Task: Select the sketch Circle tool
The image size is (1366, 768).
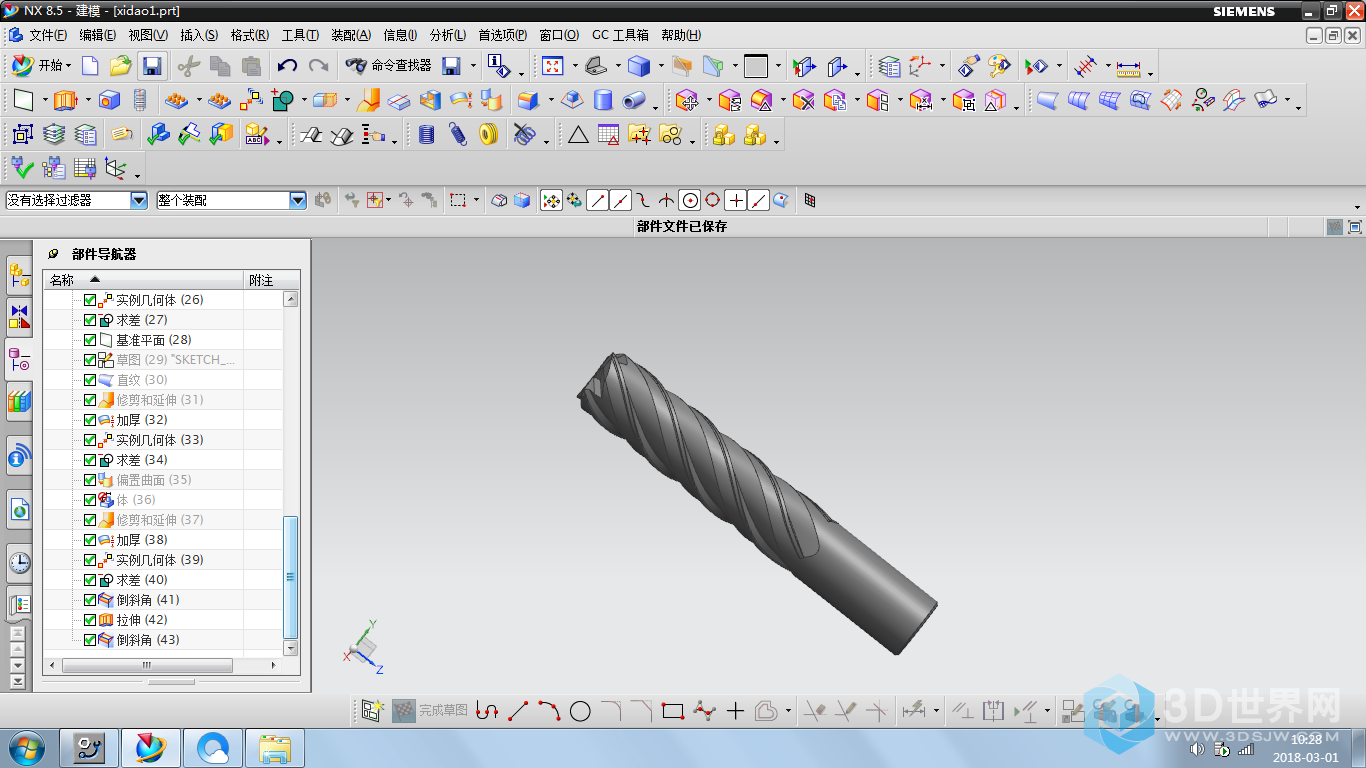Action: point(580,711)
